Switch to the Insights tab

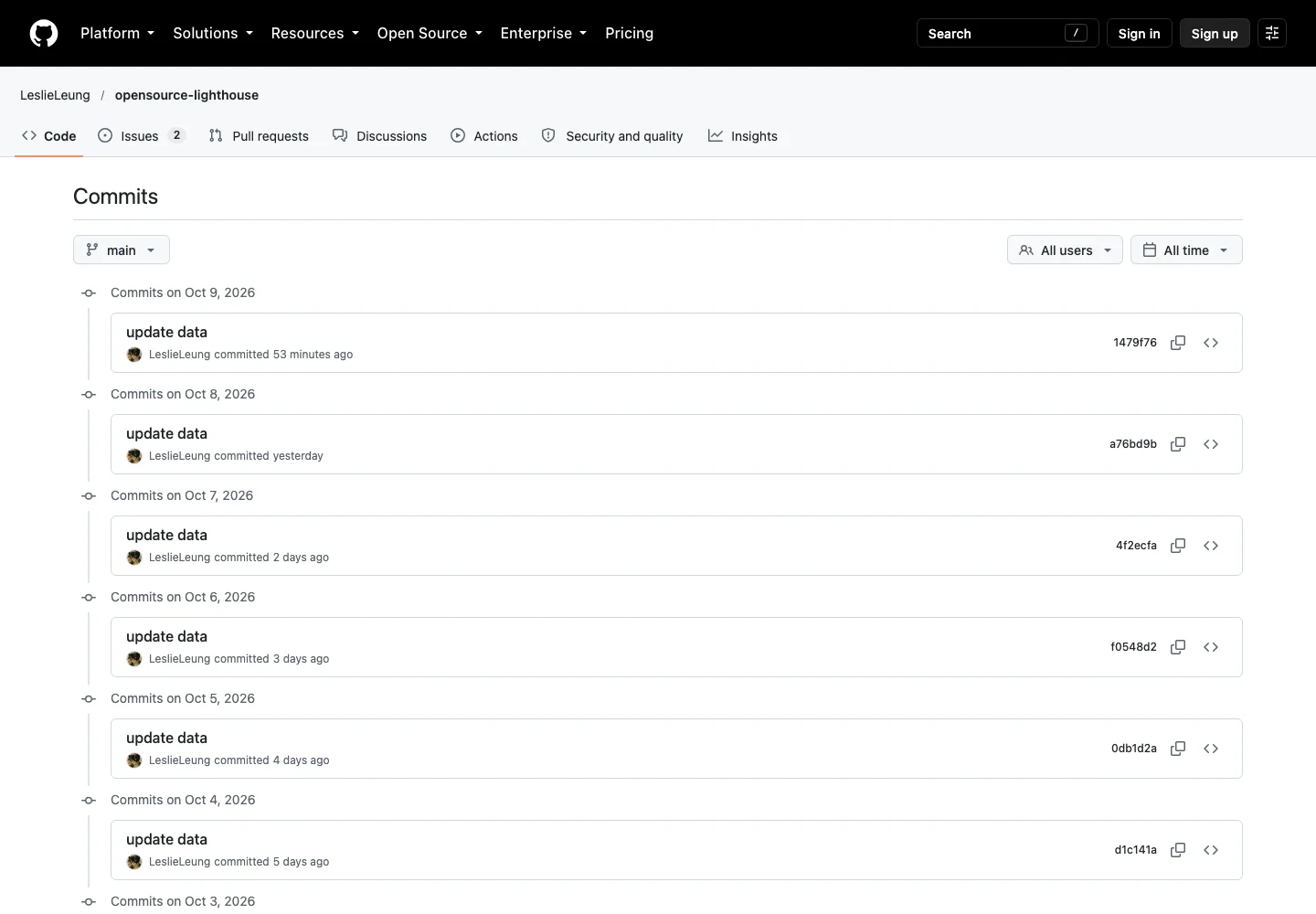pos(743,136)
